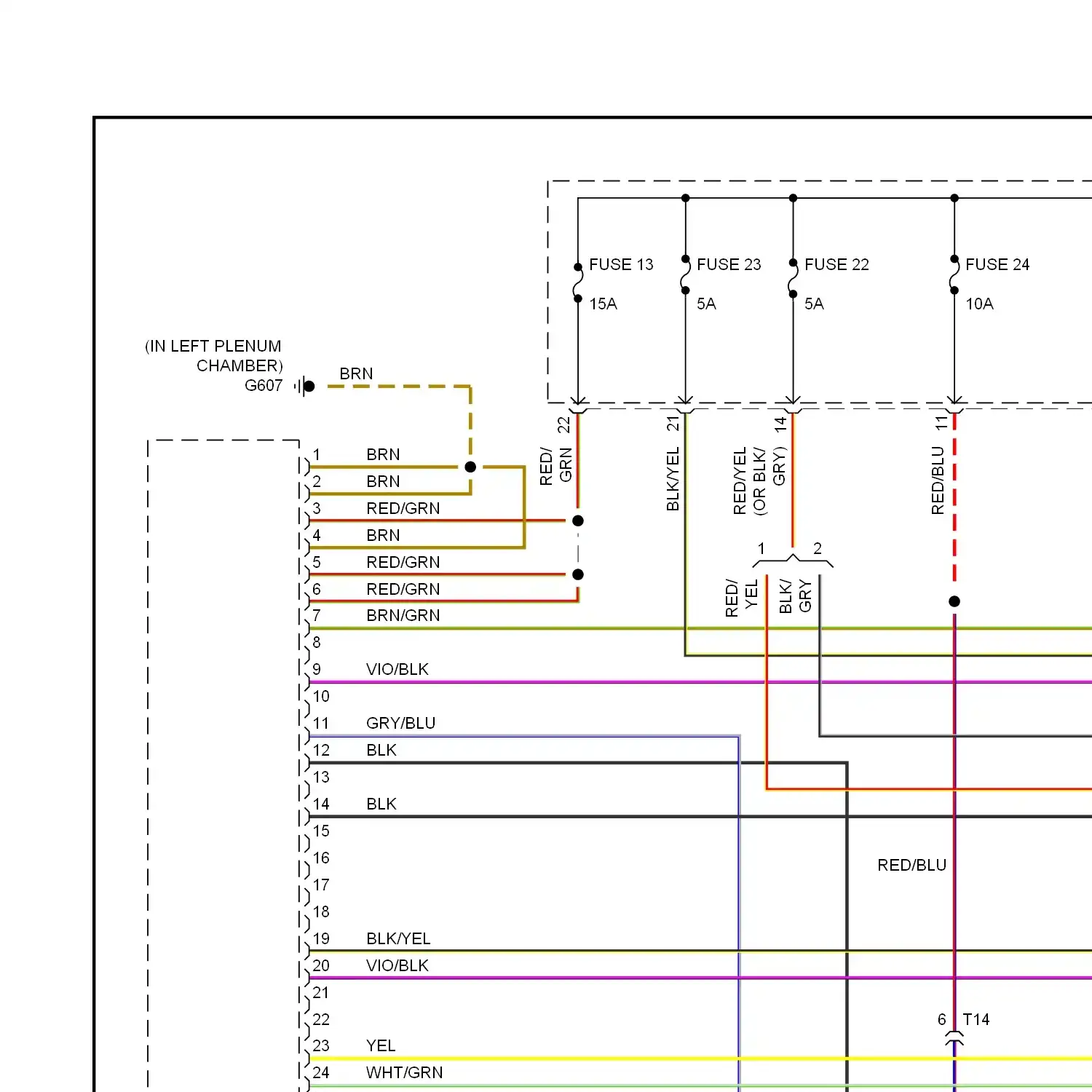Click the BLK label at pin 14

click(x=381, y=804)
